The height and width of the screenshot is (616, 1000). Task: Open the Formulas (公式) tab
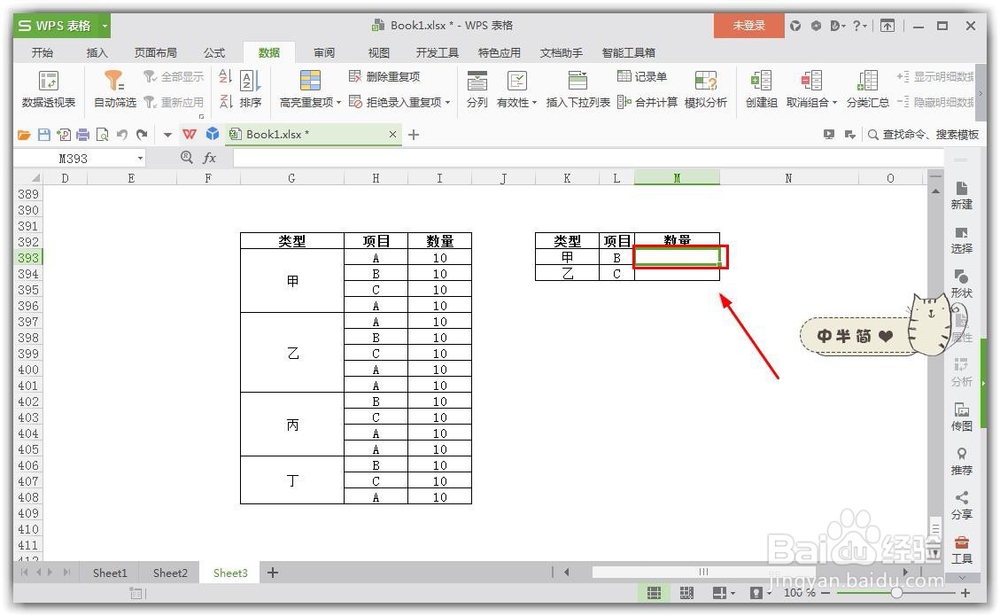click(214, 53)
